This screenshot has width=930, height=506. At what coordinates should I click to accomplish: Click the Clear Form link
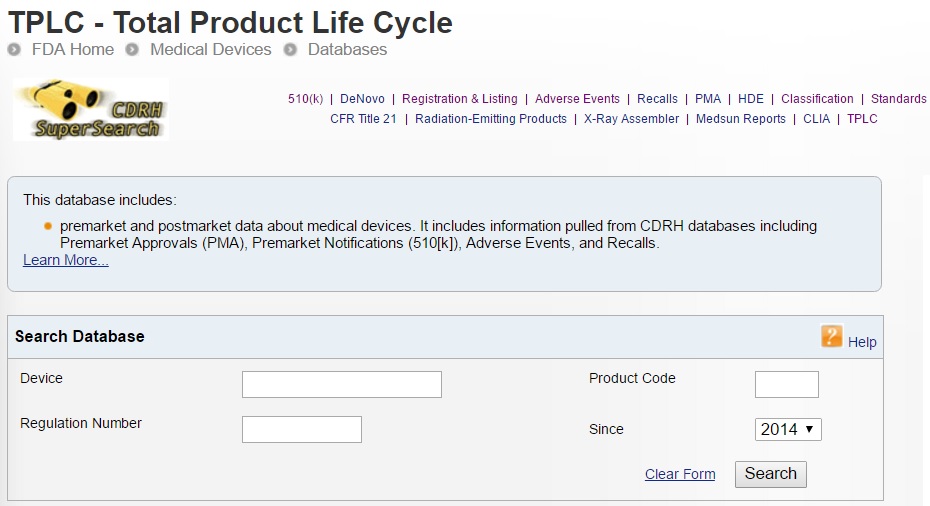[x=680, y=475]
